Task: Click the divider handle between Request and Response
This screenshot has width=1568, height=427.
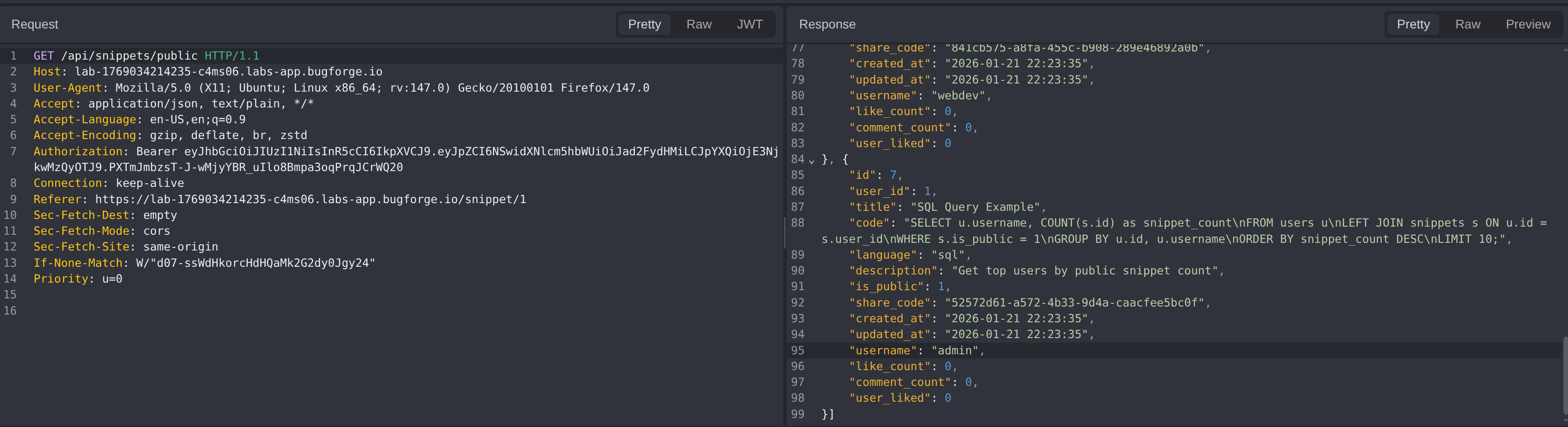Action: click(x=784, y=233)
